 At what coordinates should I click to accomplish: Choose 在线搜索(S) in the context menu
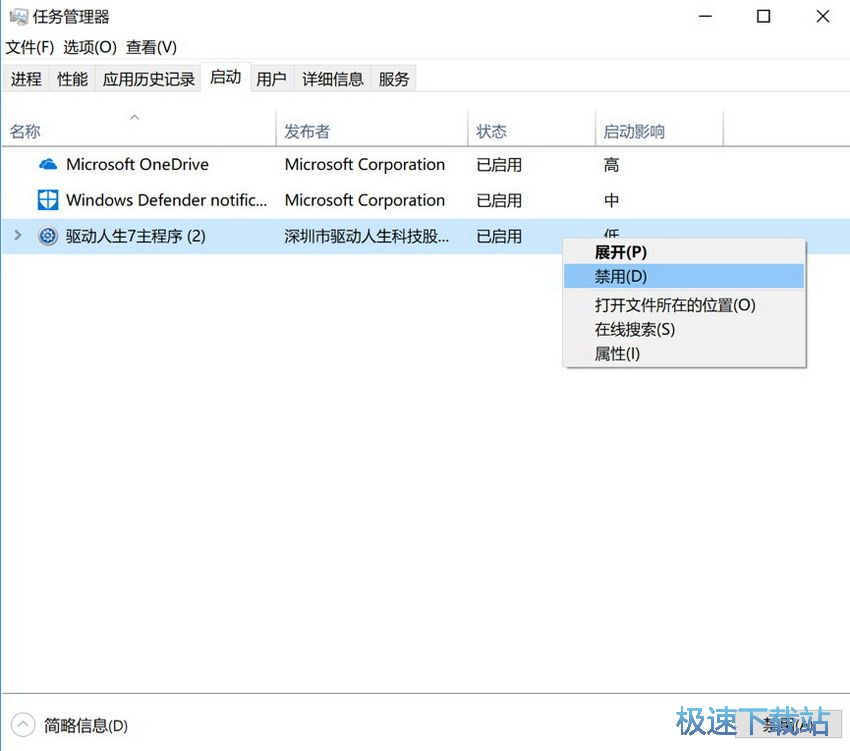(x=684, y=329)
